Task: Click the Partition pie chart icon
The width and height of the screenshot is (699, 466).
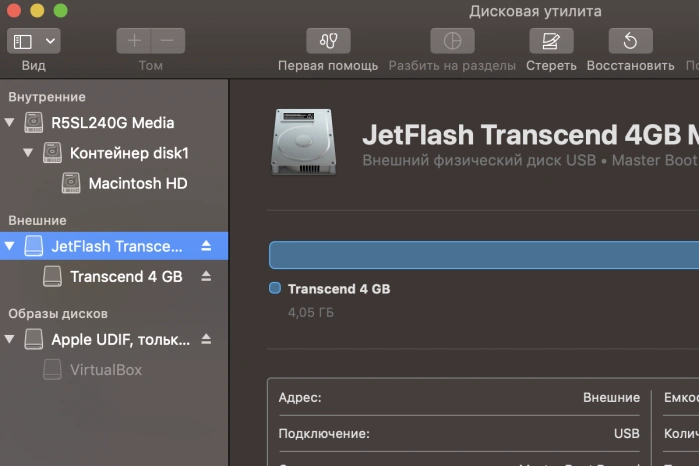Action: pyautogui.click(x=452, y=41)
